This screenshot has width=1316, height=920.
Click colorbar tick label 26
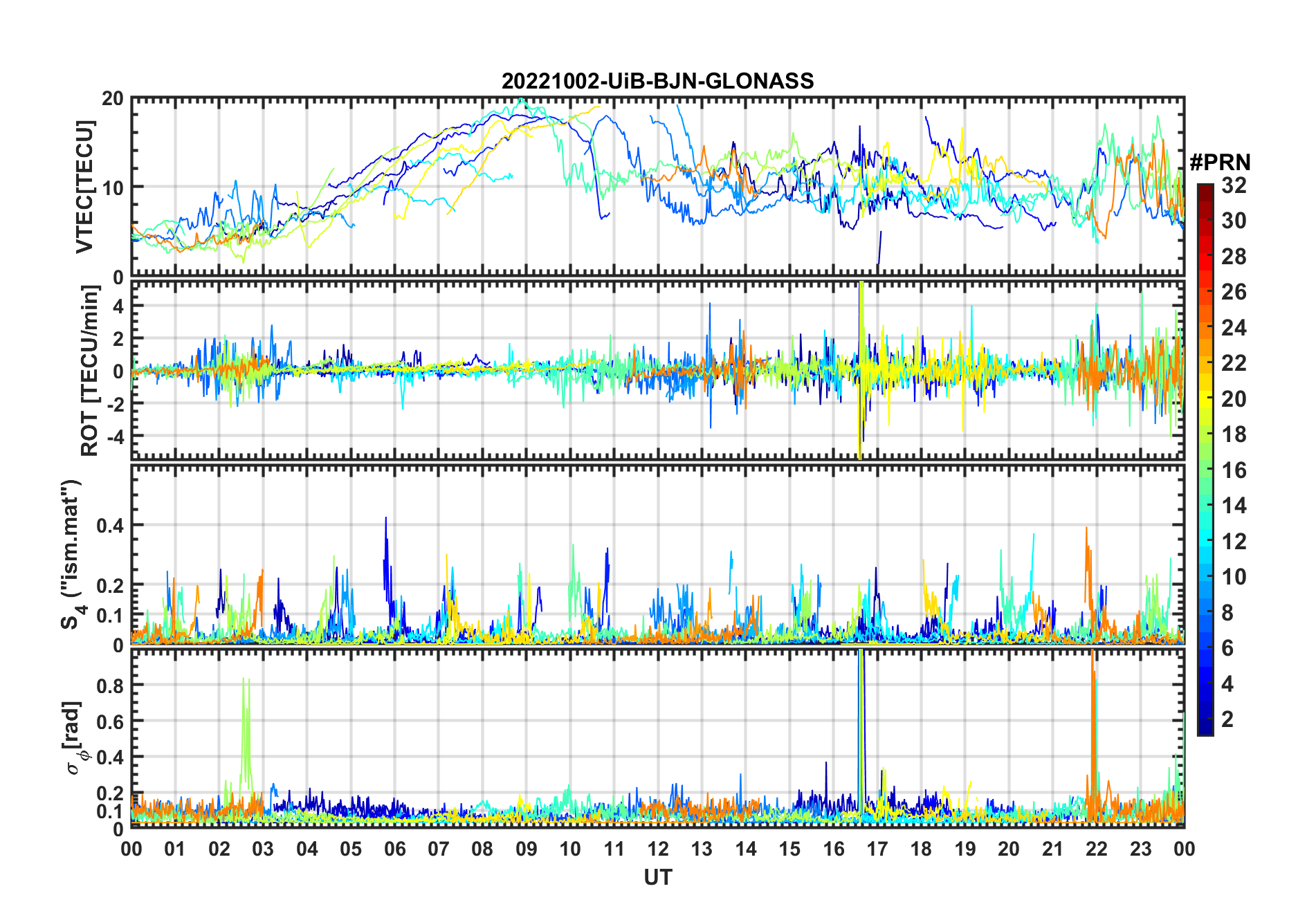click(x=1234, y=291)
